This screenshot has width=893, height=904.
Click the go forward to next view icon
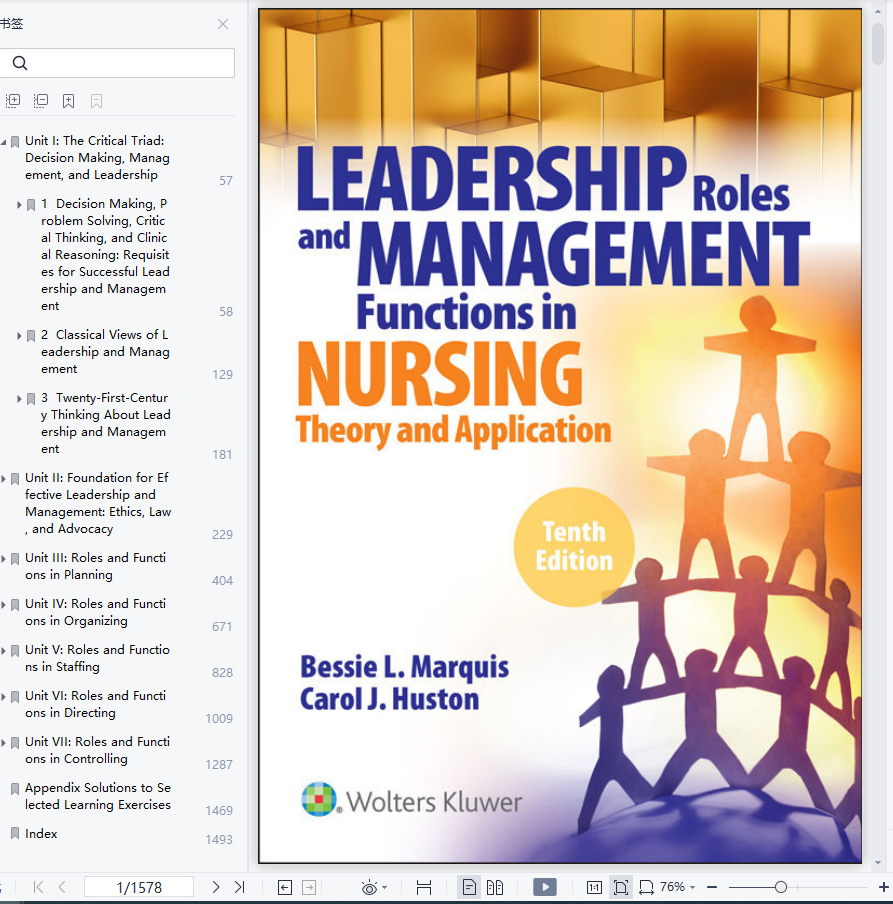(x=309, y=887)
